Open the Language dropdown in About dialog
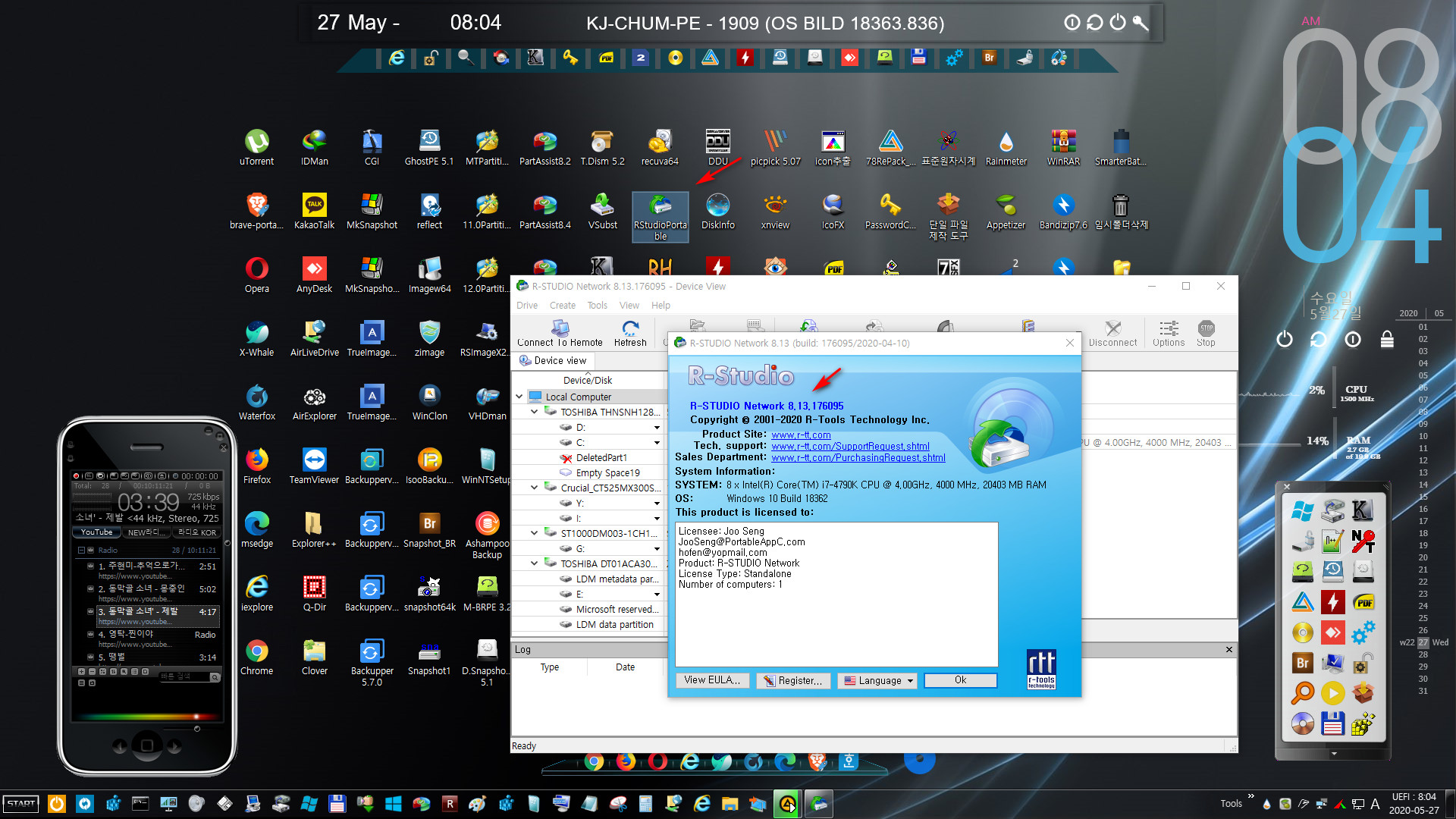1456x819 pixels. [877, 681]
